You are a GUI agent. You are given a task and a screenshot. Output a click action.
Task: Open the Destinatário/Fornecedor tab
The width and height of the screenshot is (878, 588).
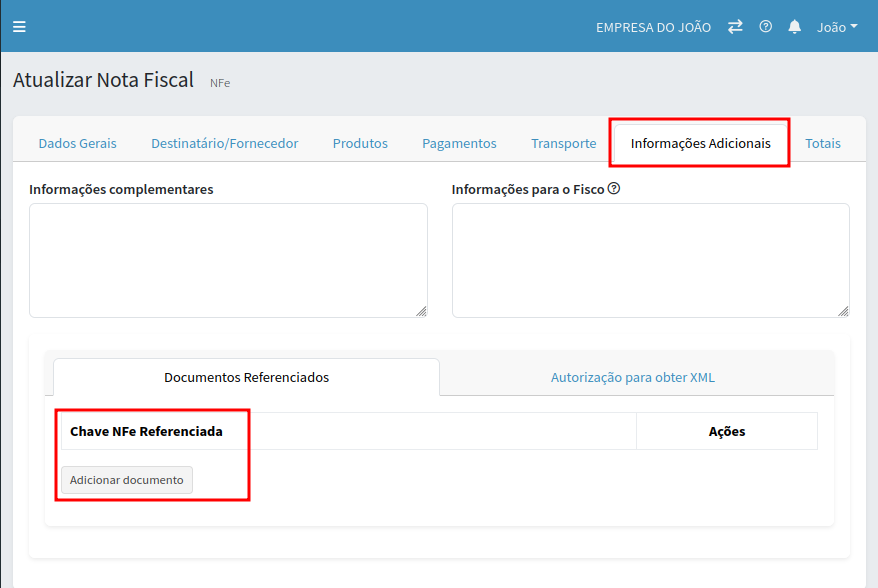click(224, 143)
